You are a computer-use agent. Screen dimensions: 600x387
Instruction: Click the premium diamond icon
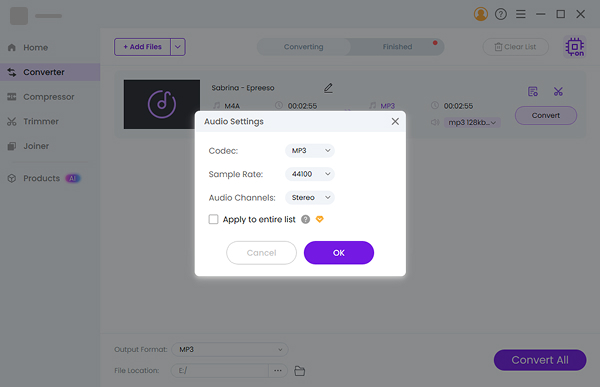point(320,219)
